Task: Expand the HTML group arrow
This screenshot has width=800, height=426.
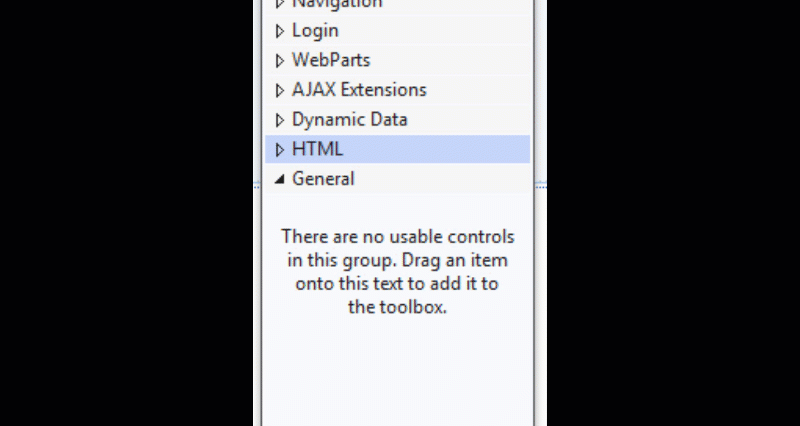Action: coord(280,150)
